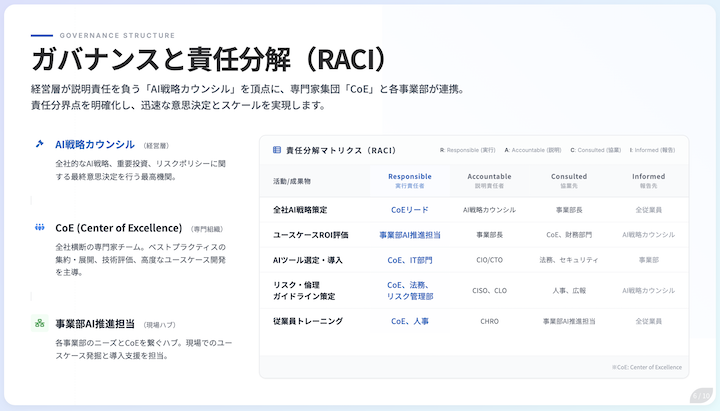Select the AIツール選定・導入 row label
The height and width of the screenshot is (411, 720).
coord(307,260)
